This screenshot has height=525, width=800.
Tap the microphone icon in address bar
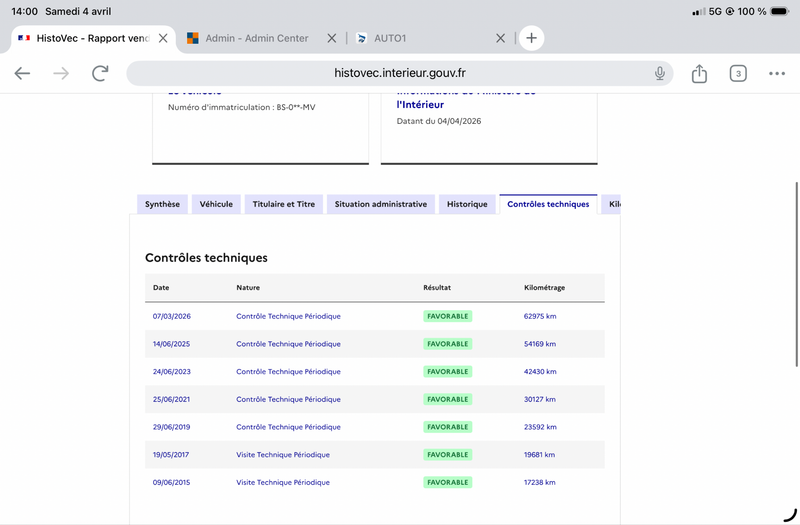(660, 73)
